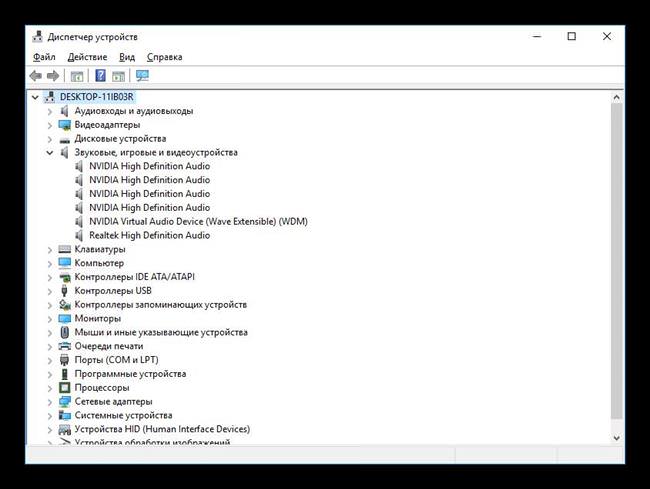Expand the Клавиатуры category
Viewport: 650px width, 489px height.
[50, 250]
